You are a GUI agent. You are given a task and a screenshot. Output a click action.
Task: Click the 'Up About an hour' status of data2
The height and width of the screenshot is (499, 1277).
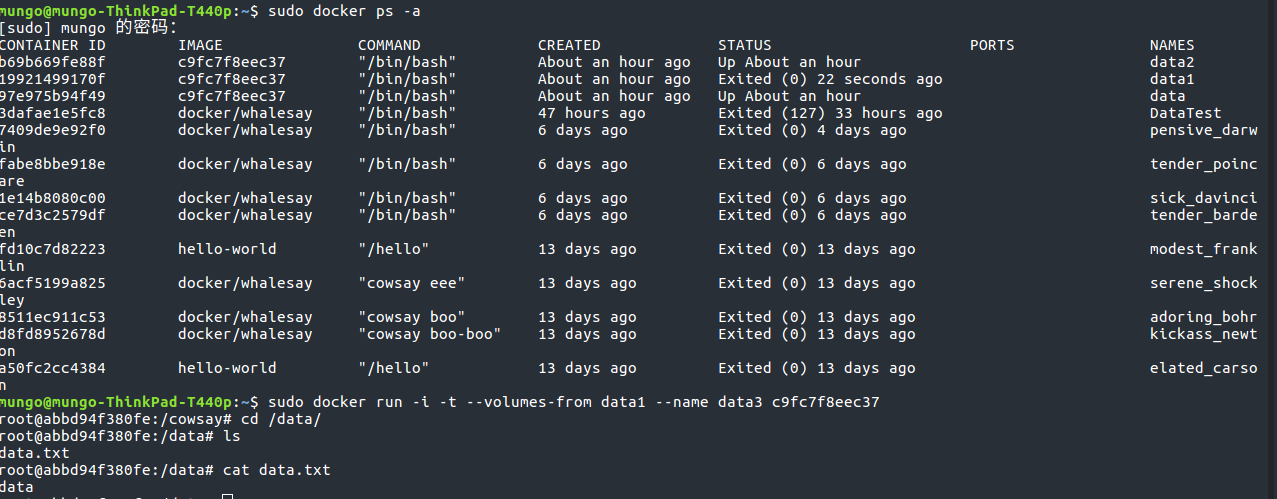(x=789, y=62)
